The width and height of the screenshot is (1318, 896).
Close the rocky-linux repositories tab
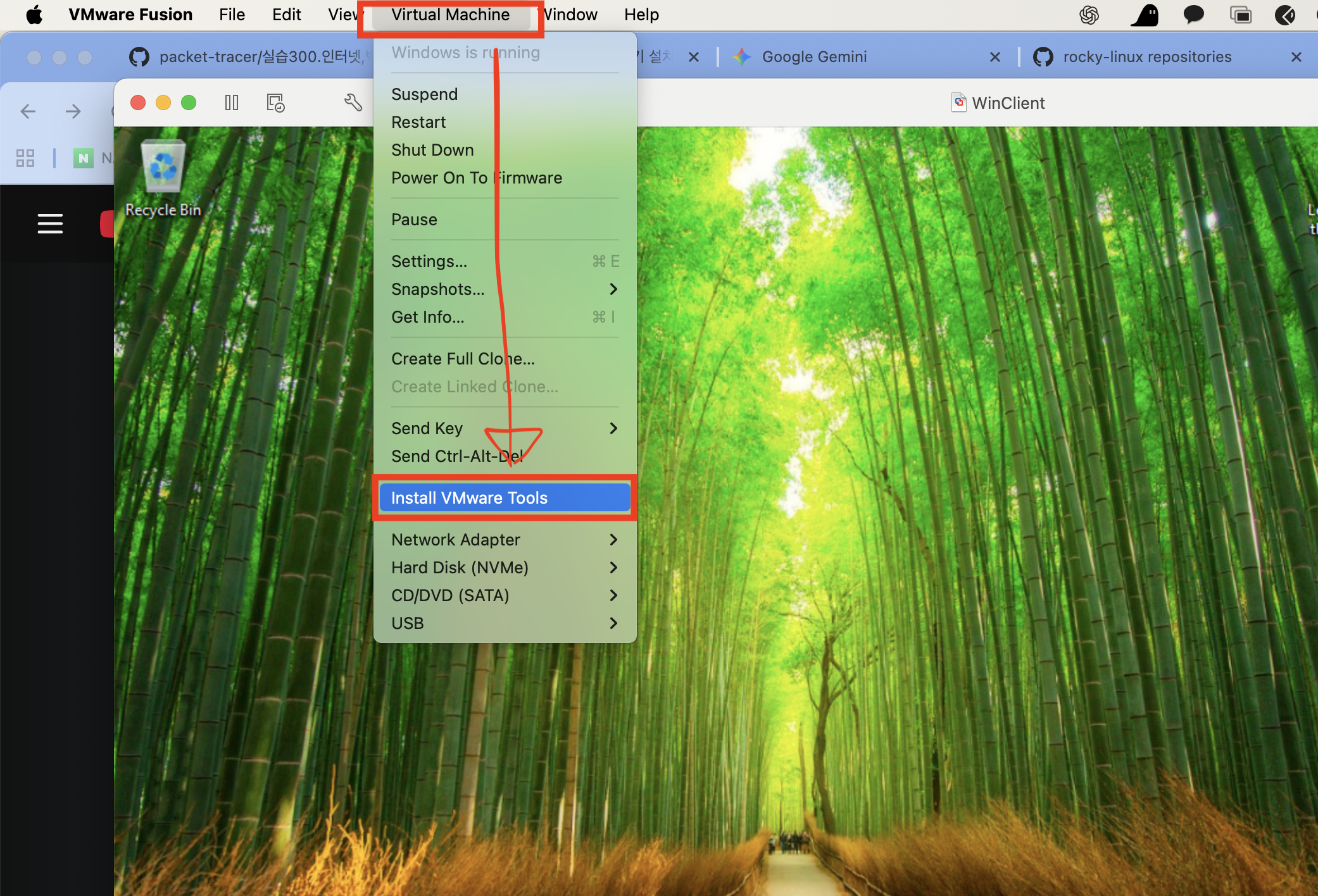[1296, 57]
